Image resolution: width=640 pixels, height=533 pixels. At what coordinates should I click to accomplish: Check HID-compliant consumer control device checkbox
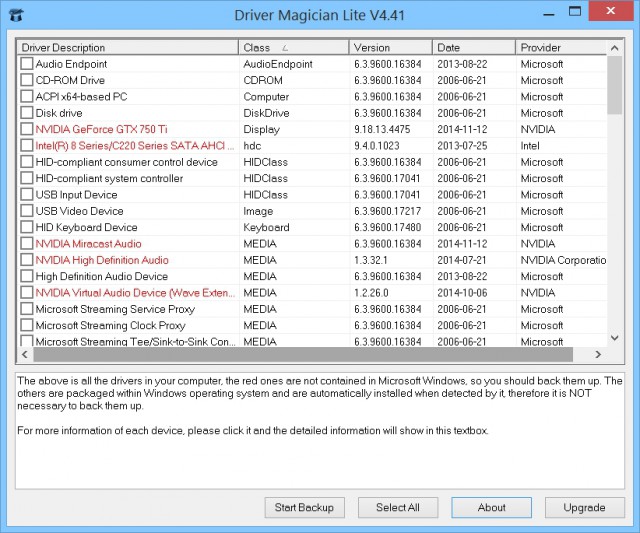tap(27, 162)
